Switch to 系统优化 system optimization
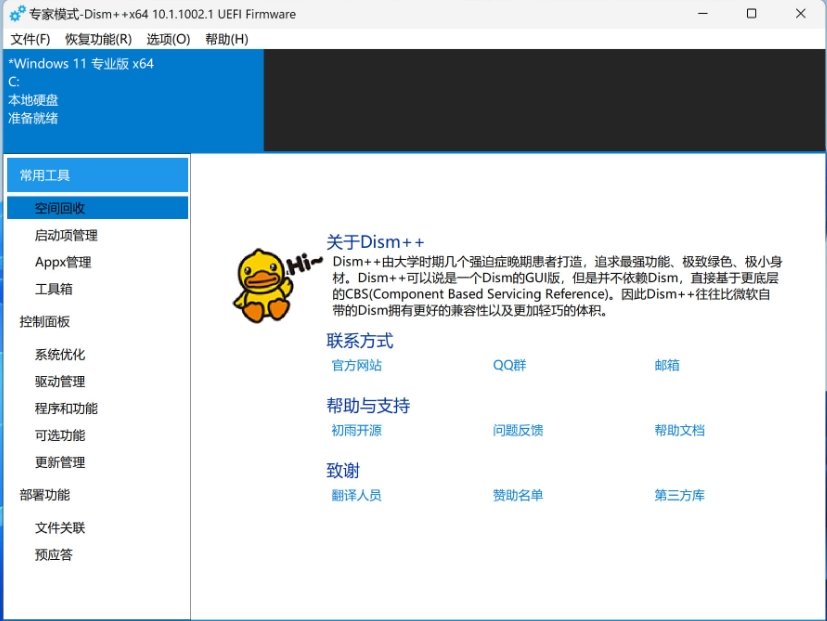 tap(58, 353)
